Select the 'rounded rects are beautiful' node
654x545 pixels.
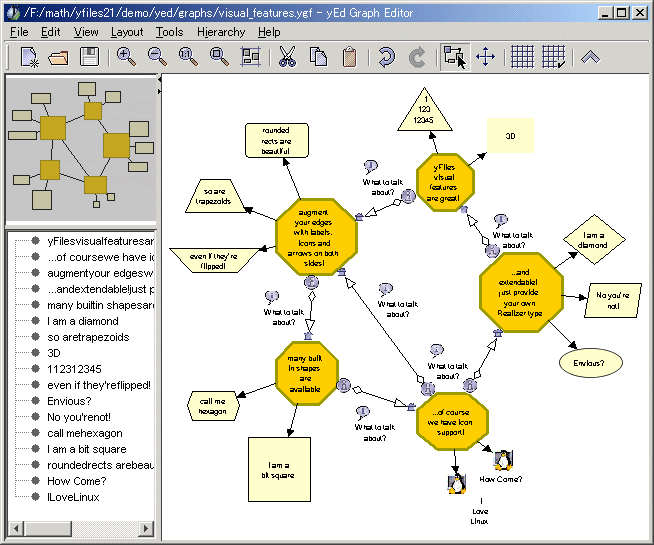pos(277,141)
